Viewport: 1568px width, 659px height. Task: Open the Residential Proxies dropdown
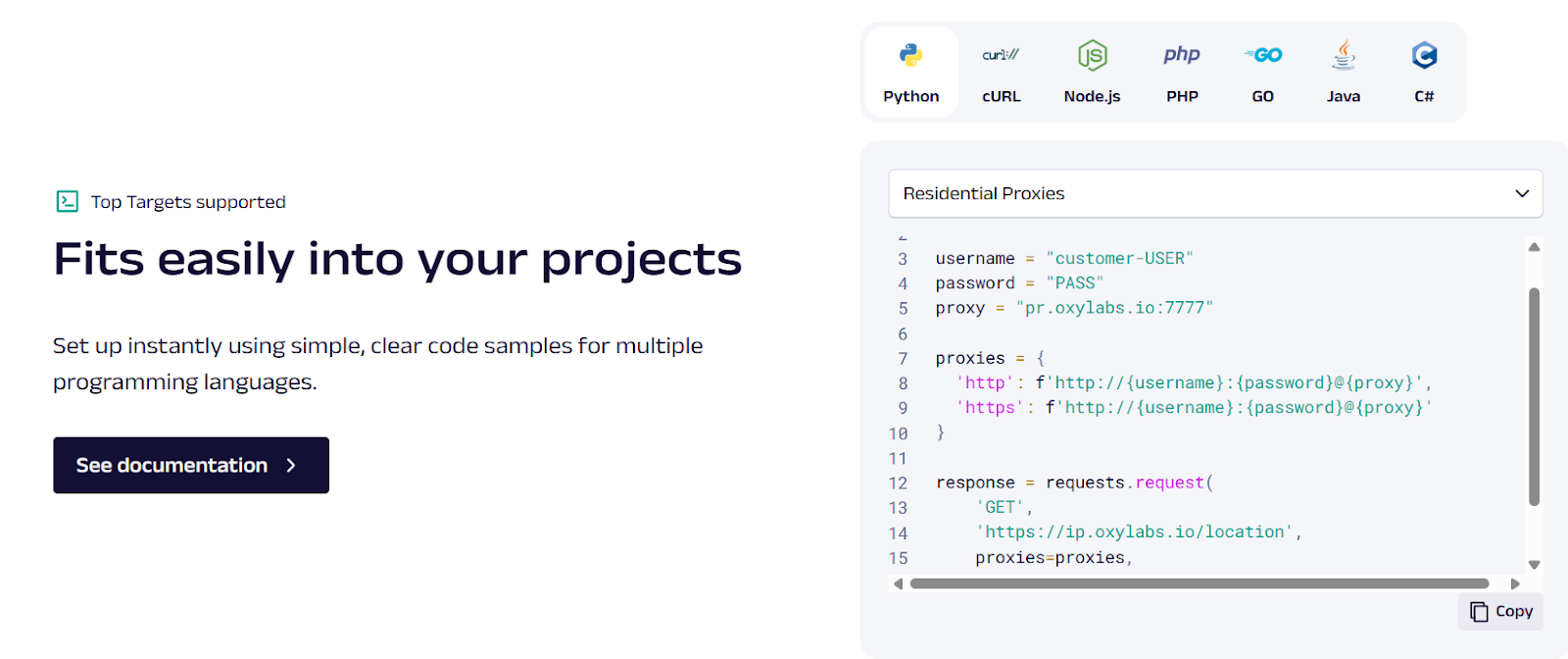pyautogui.click(x=1214, y=193)
